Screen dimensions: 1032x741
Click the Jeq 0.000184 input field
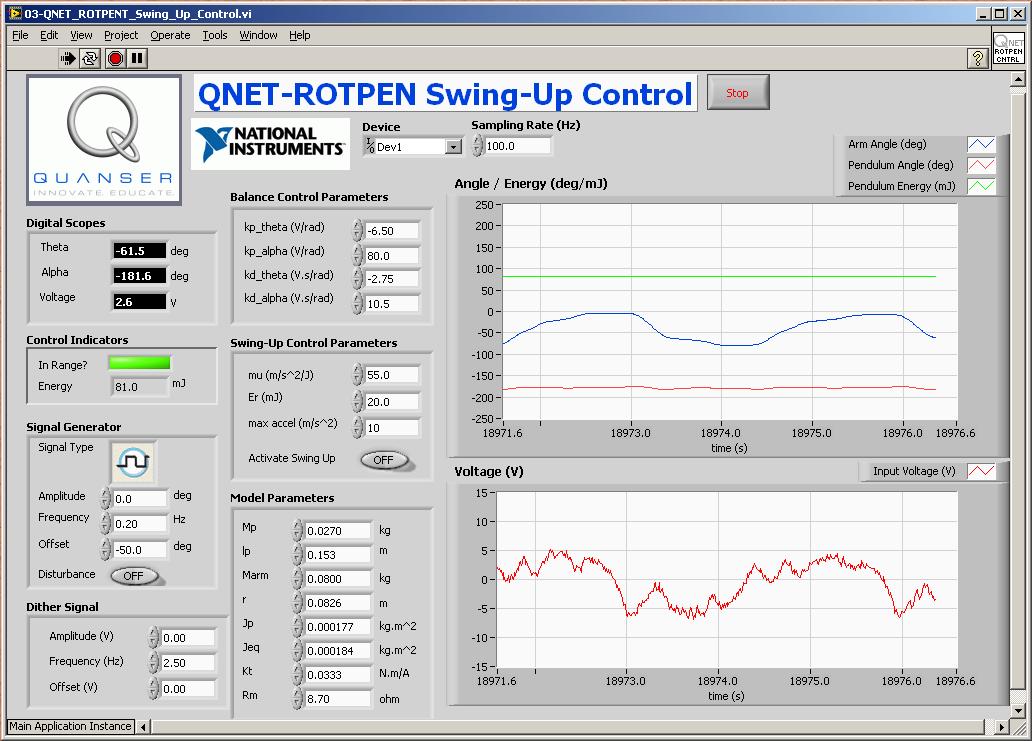pyautogui.click(x=338, y=651)
